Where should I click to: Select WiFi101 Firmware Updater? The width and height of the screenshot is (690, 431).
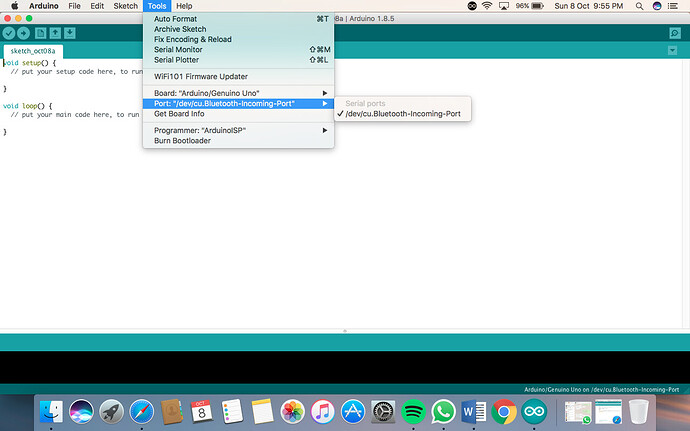pyautogui.click(x=239, y=76)
